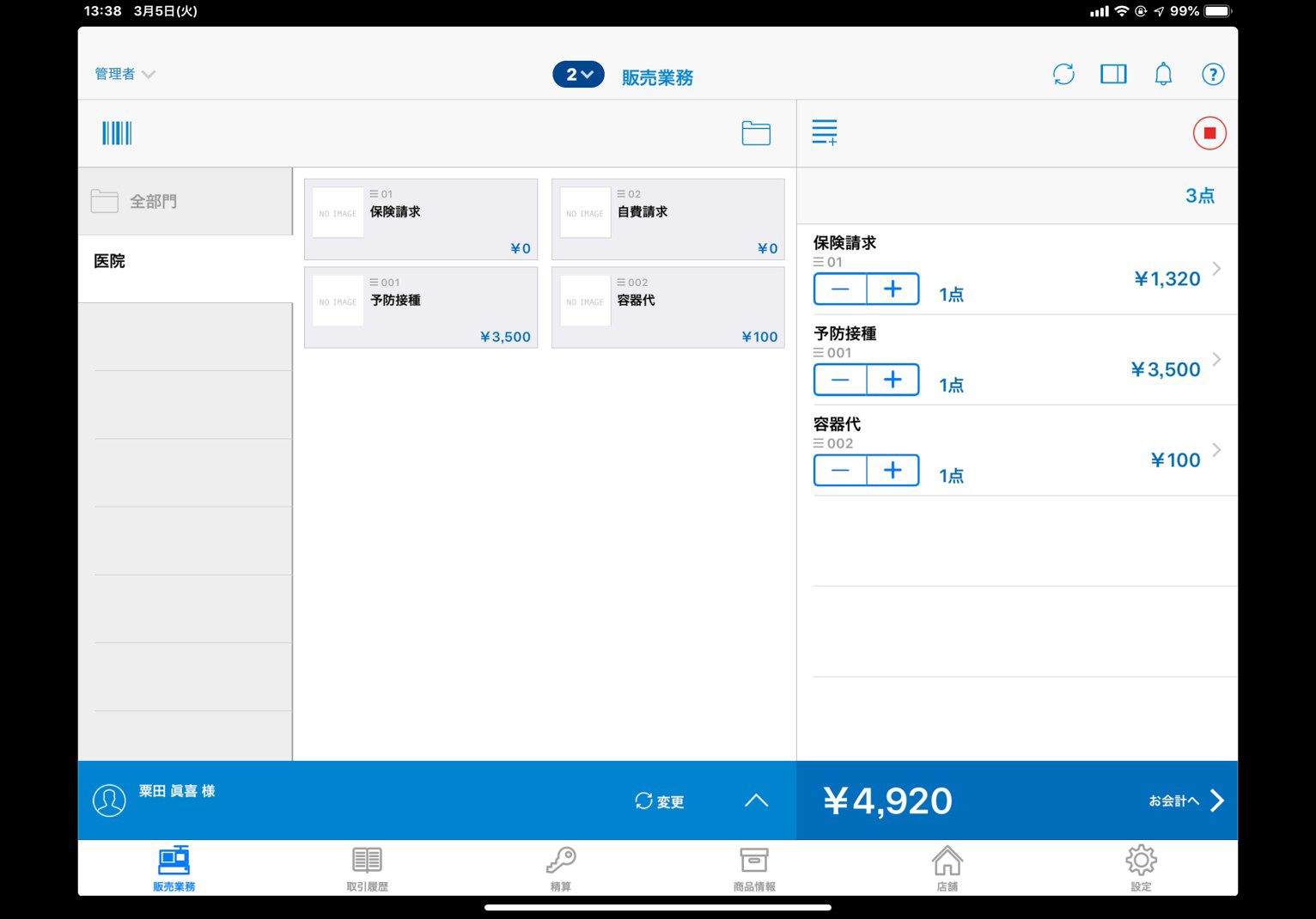Open the 設定 settings tab
The image size is (1316, 919).
[1140, 868]
